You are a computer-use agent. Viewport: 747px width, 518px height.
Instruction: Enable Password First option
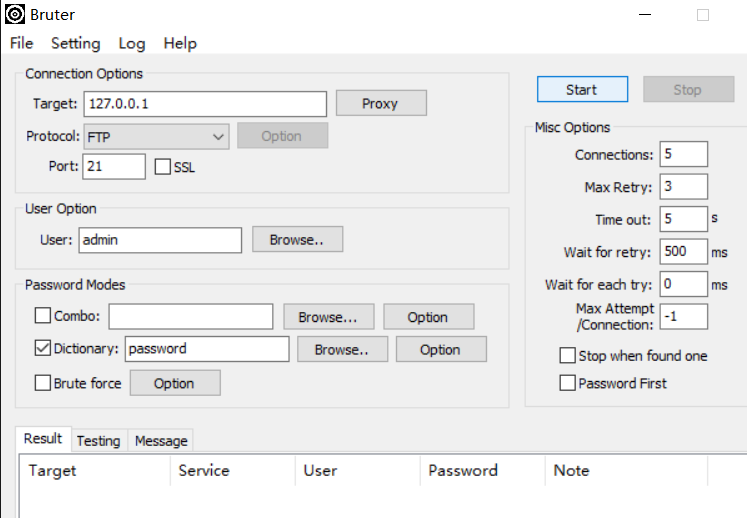click(567, 383)
